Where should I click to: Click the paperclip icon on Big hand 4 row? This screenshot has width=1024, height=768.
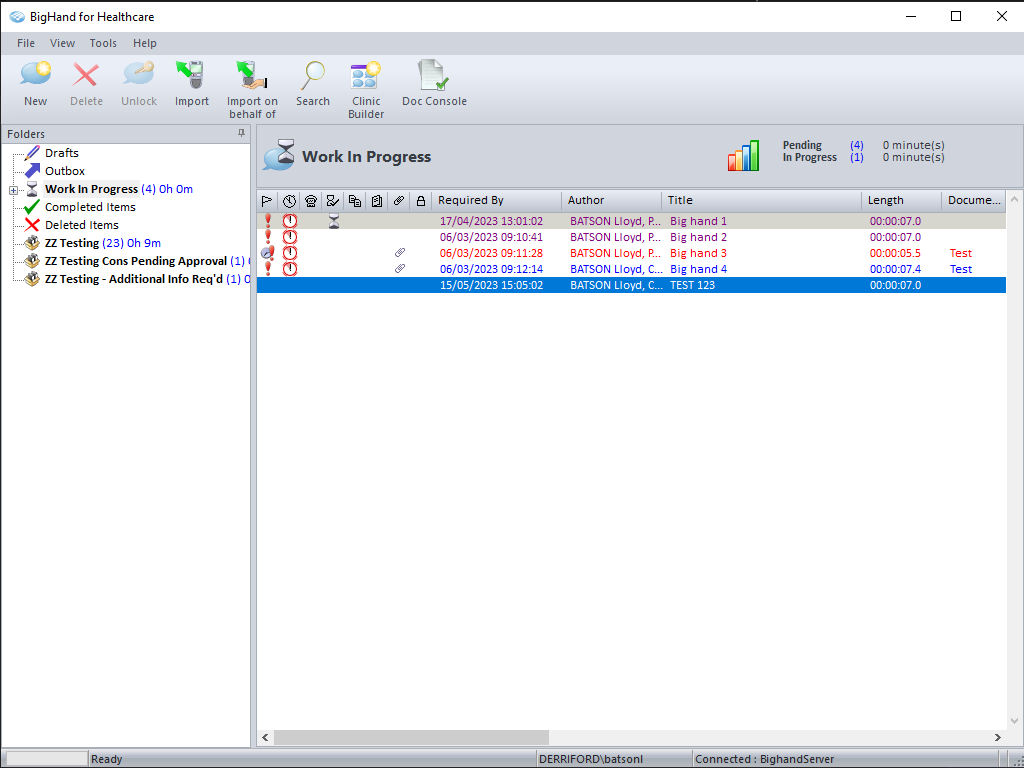[400, 268]
